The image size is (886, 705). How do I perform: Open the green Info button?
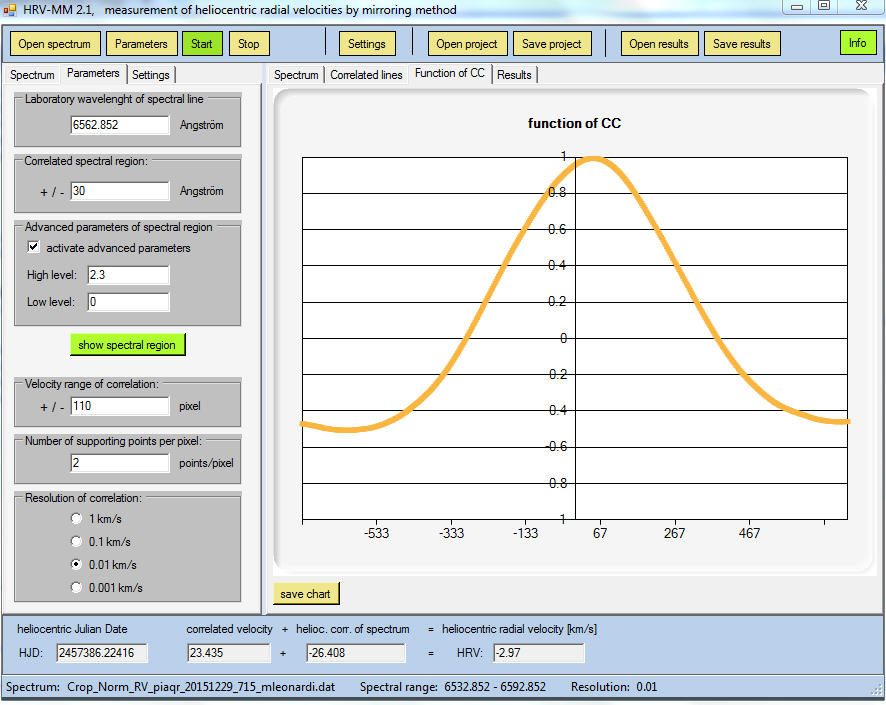pos(857,43)
